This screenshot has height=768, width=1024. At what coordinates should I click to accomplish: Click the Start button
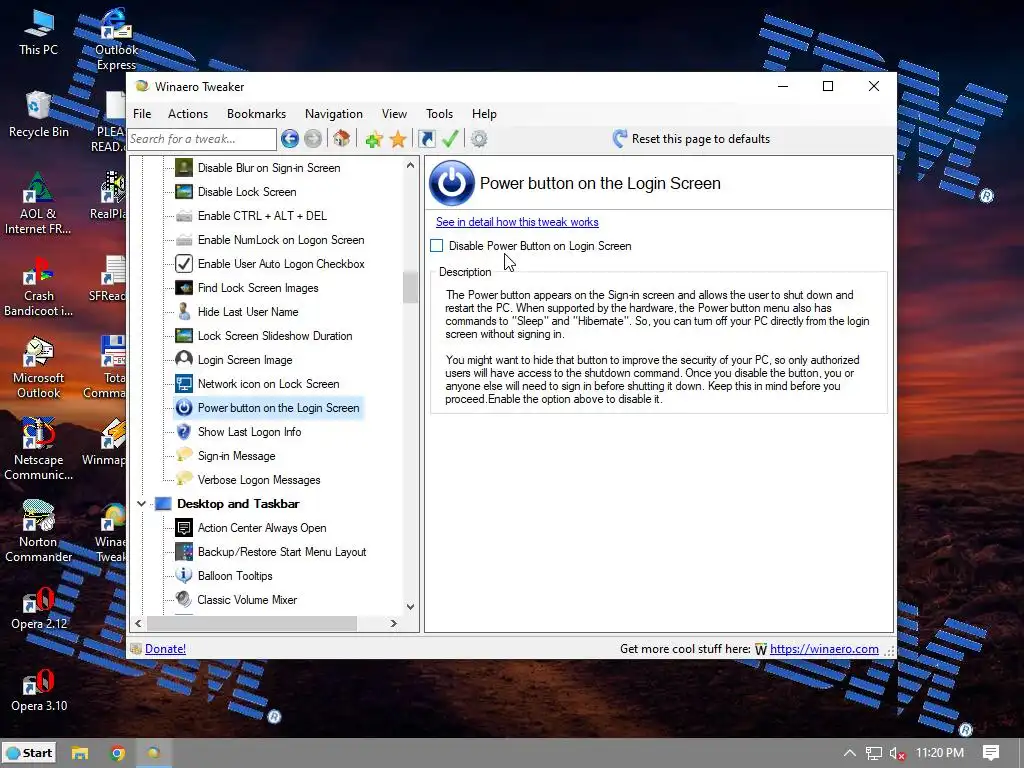(x=29, y=753)
